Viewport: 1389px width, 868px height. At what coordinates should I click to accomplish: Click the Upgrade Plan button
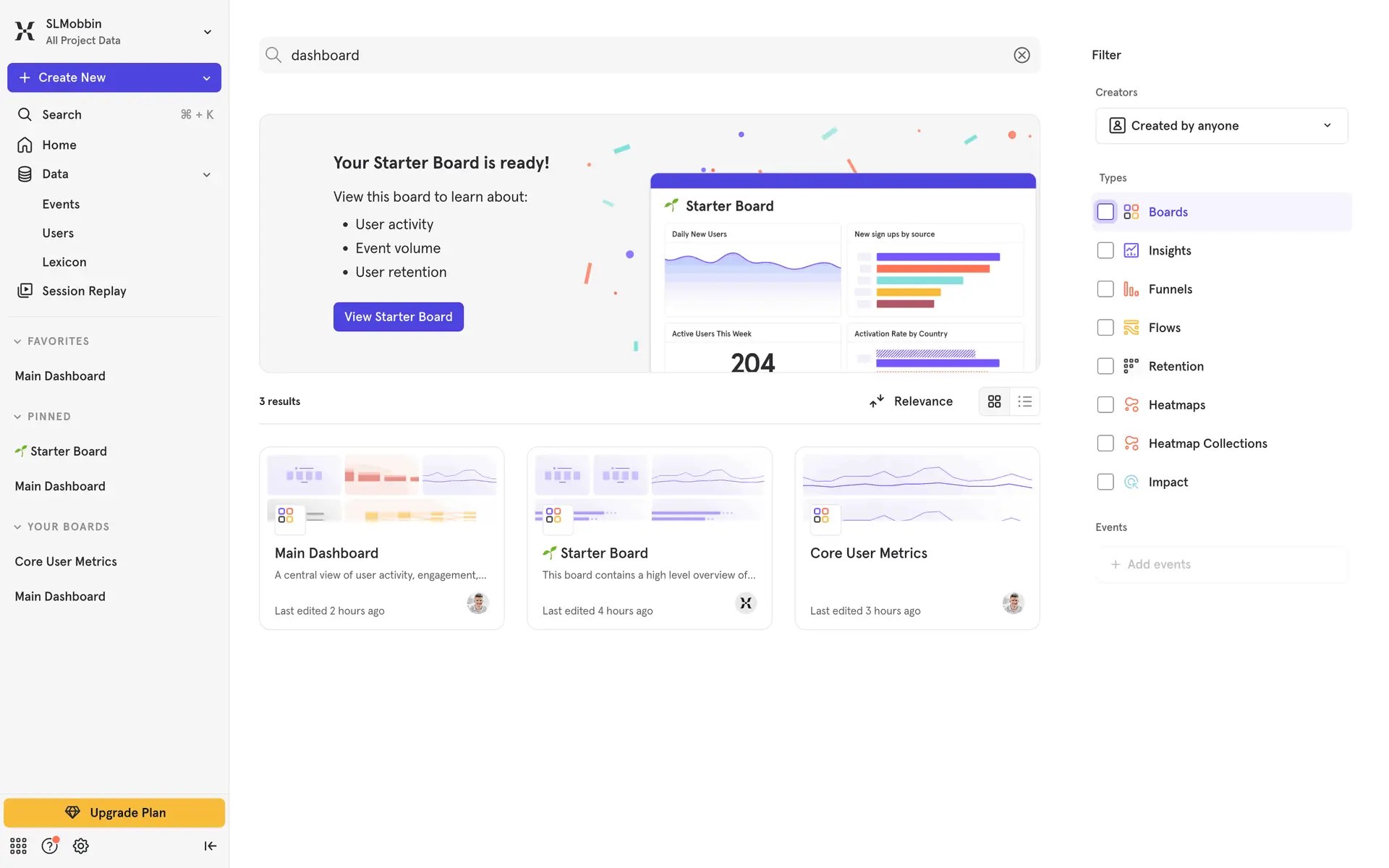coord(114,812)
